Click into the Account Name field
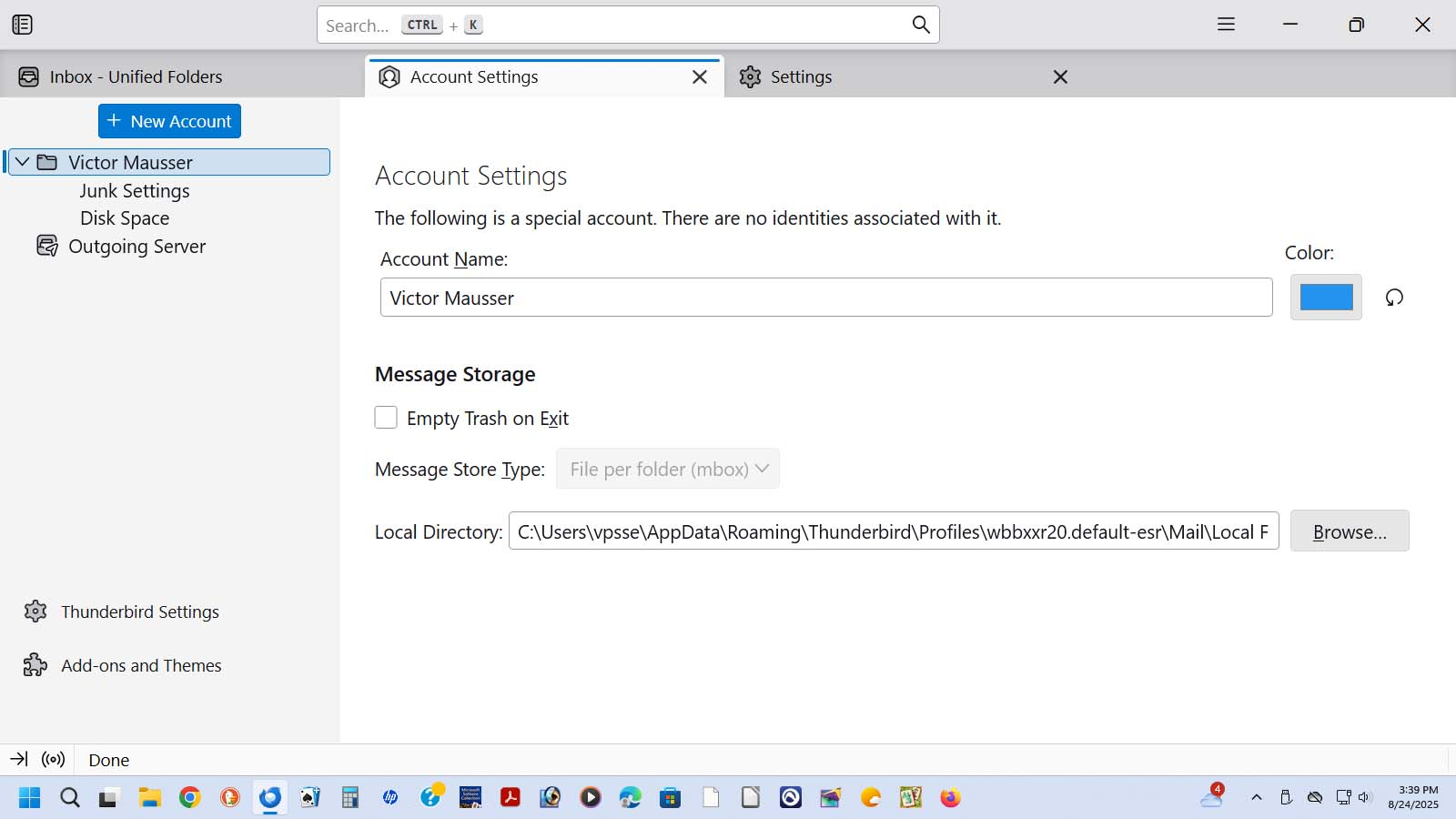 [825, 298]
